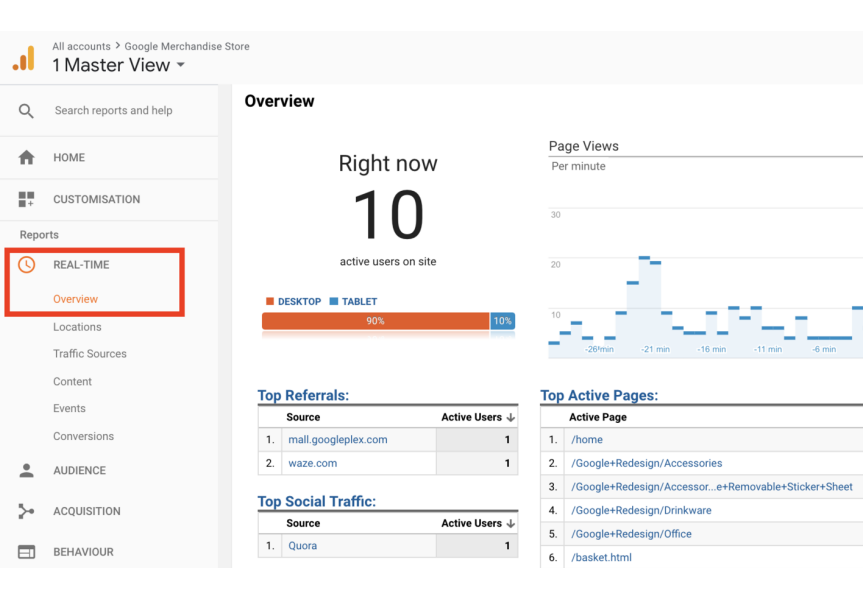This screenshot has width=863, height=599.
Task: Click the Source header in Top Referrals
Action: pos(303,417)
